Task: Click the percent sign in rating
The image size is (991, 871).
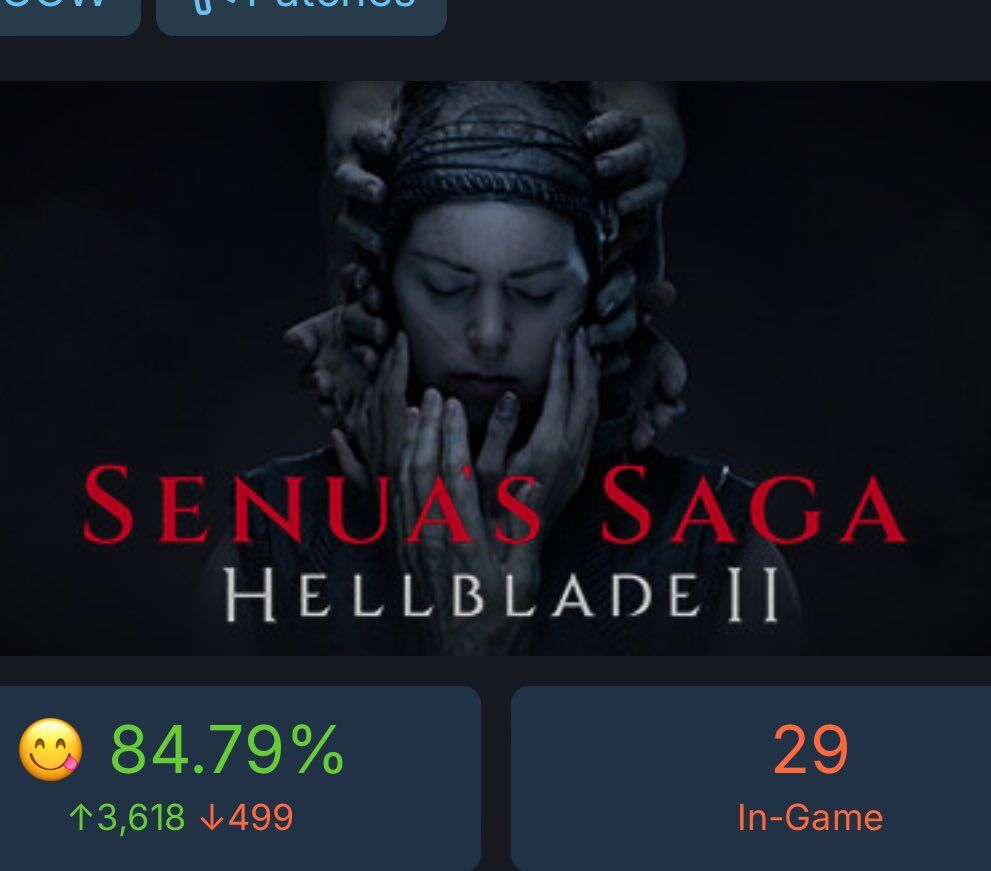Action: coord(317,750)
